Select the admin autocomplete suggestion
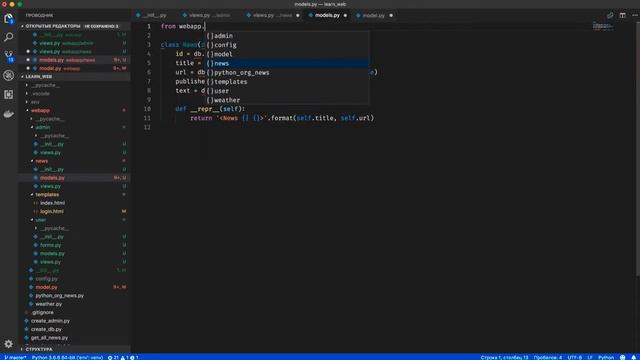 pyautogui.click(x=287, y=36)
